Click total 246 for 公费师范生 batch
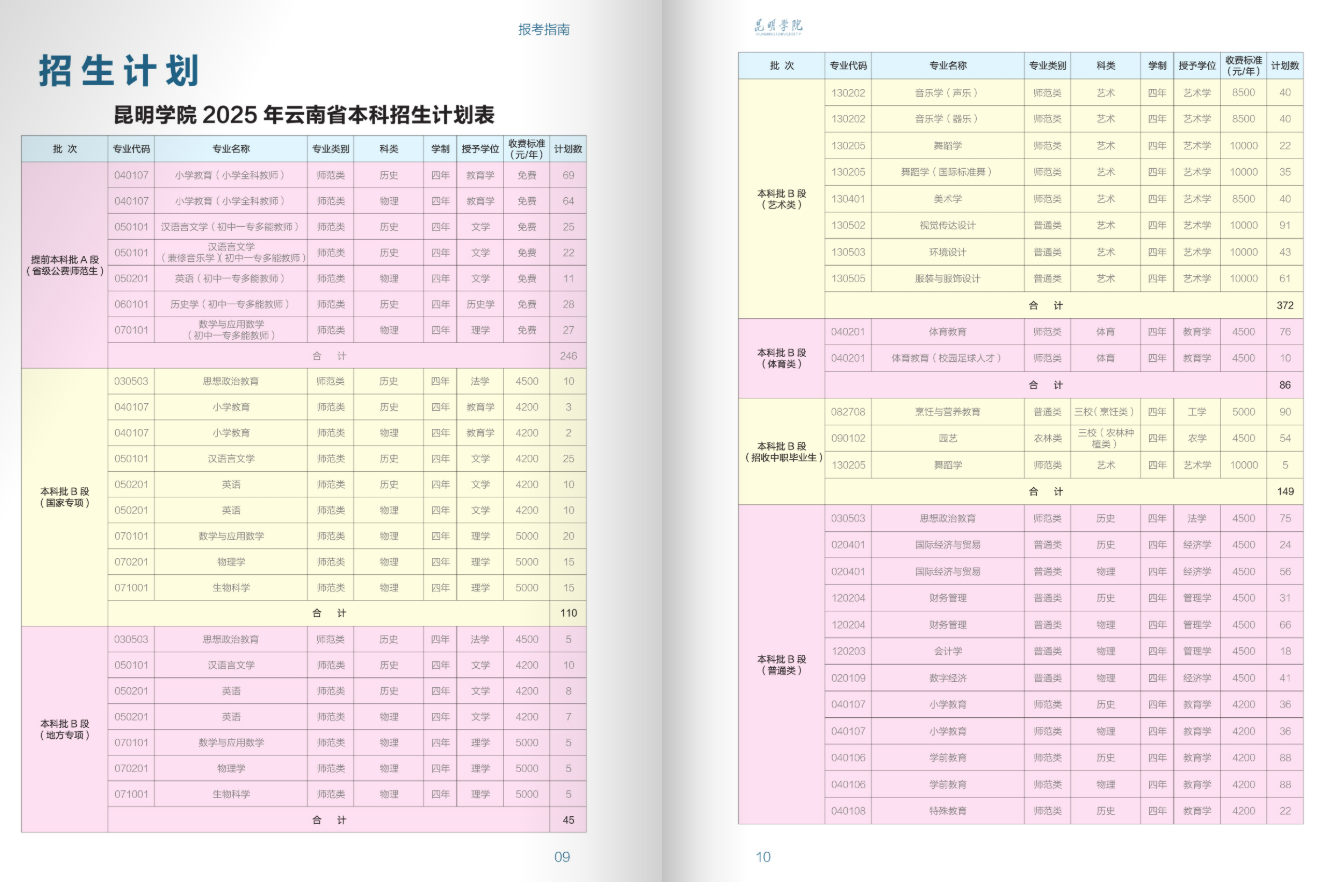The width and height of the screenshot is (1332, 882). pos(568,356)
